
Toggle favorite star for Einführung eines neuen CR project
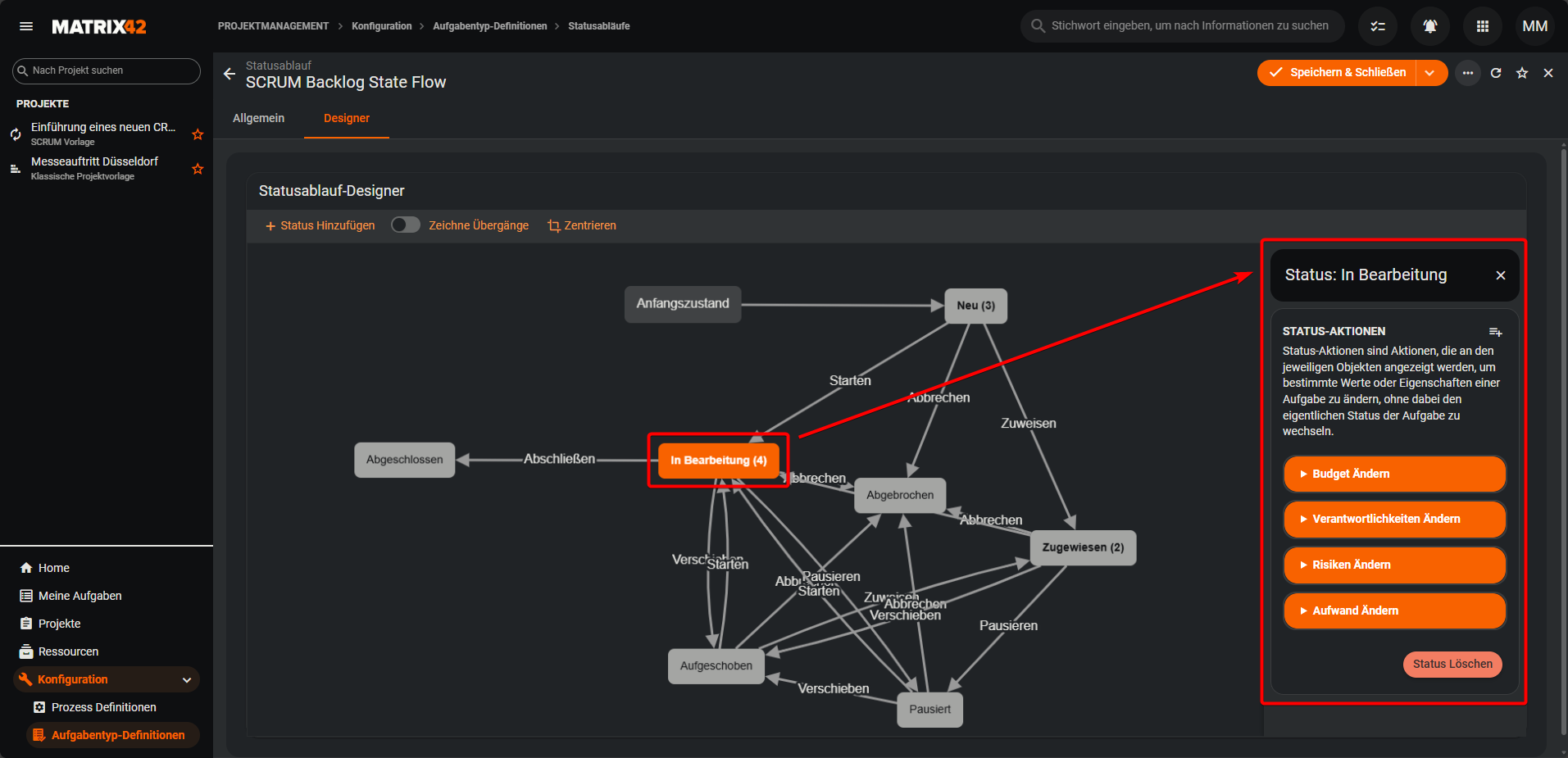tap(198, 134)
